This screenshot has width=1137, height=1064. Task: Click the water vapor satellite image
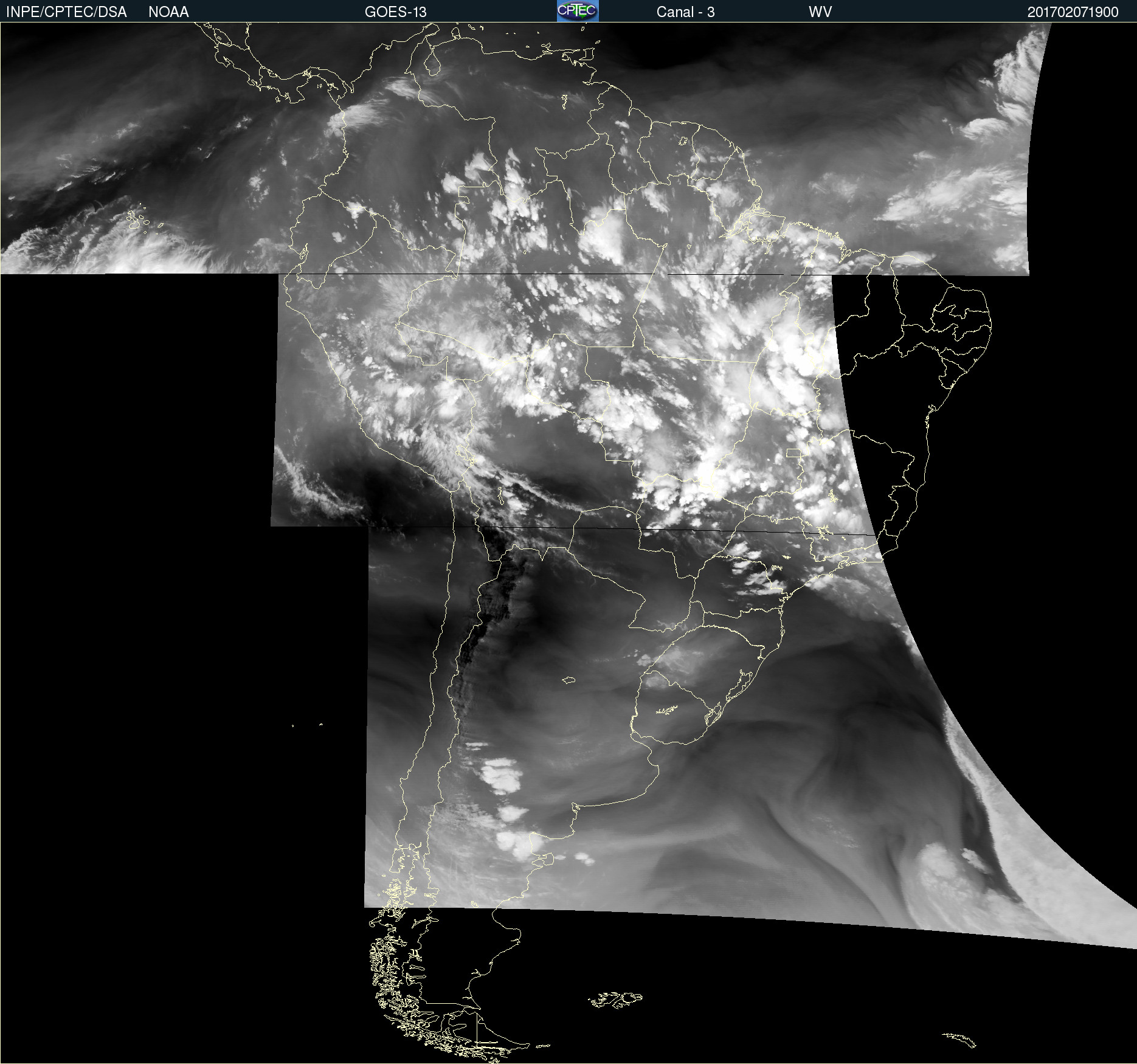tap(568, 543)
